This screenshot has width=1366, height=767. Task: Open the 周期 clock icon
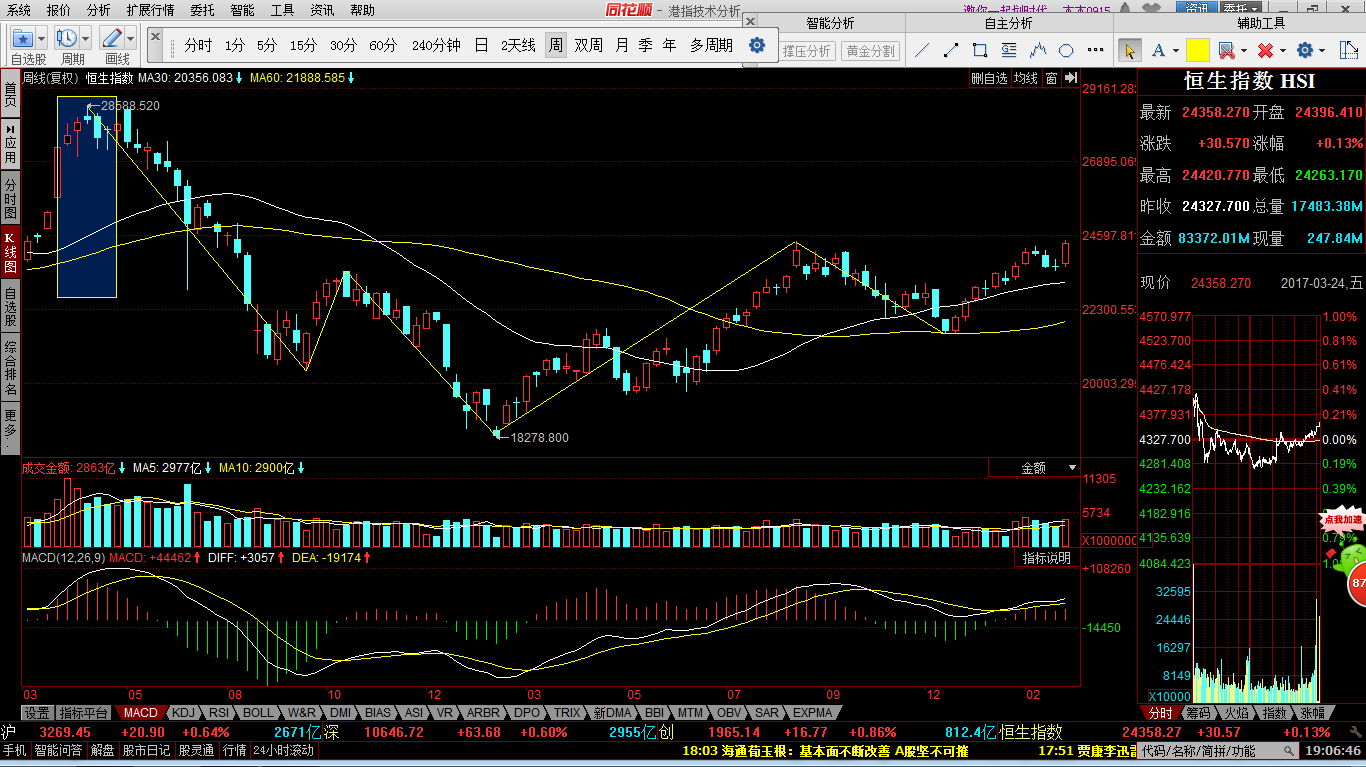pos(67,38)
